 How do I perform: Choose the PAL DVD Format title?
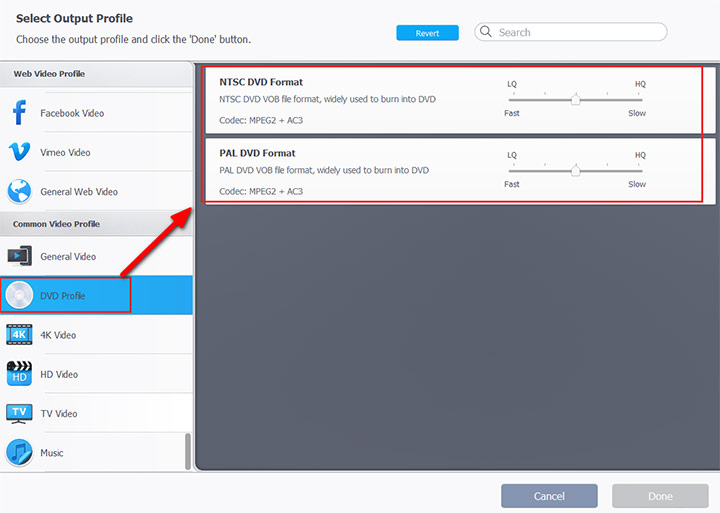257,153
